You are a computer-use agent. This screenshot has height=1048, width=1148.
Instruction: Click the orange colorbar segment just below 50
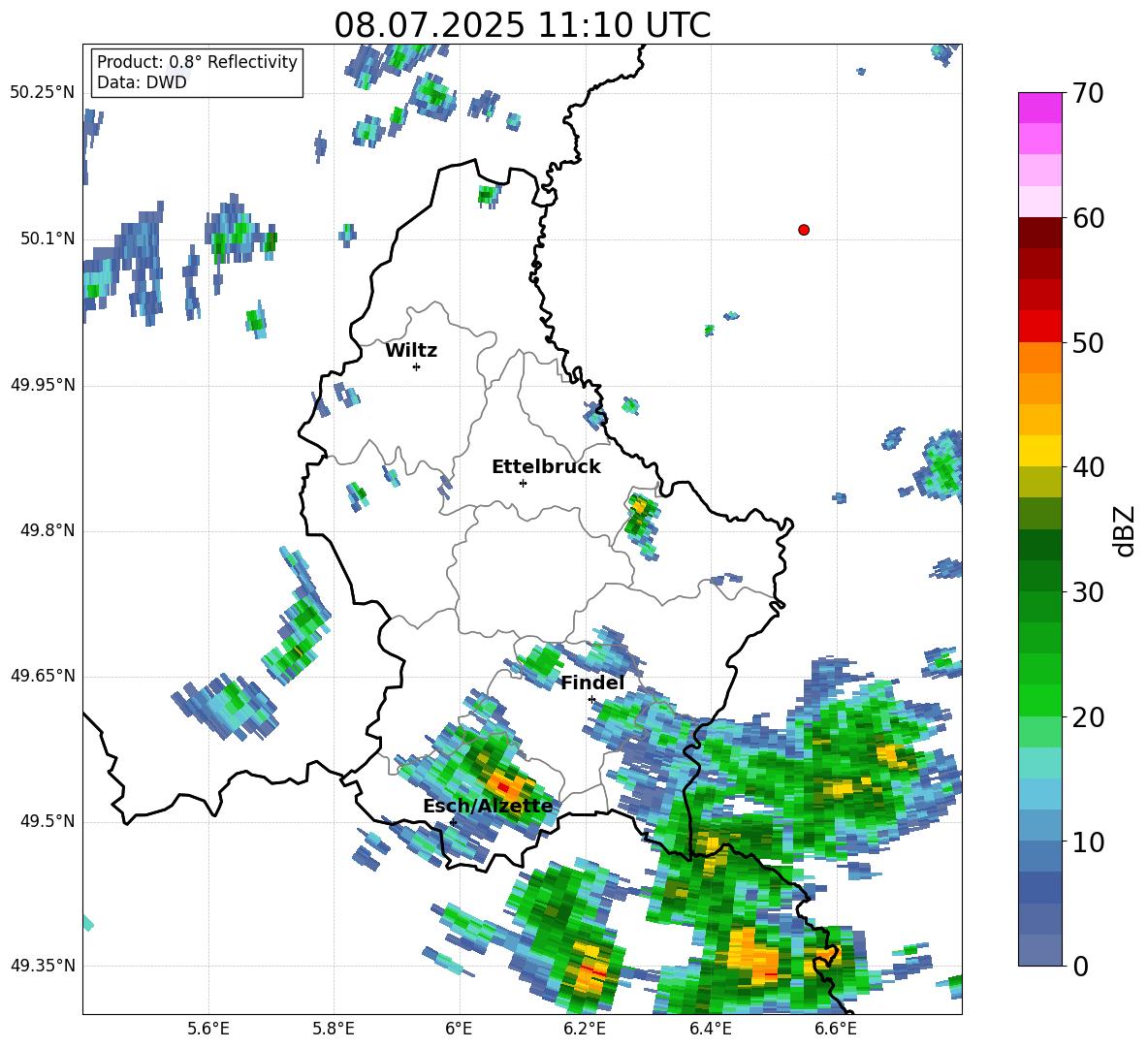(1039, 358)
